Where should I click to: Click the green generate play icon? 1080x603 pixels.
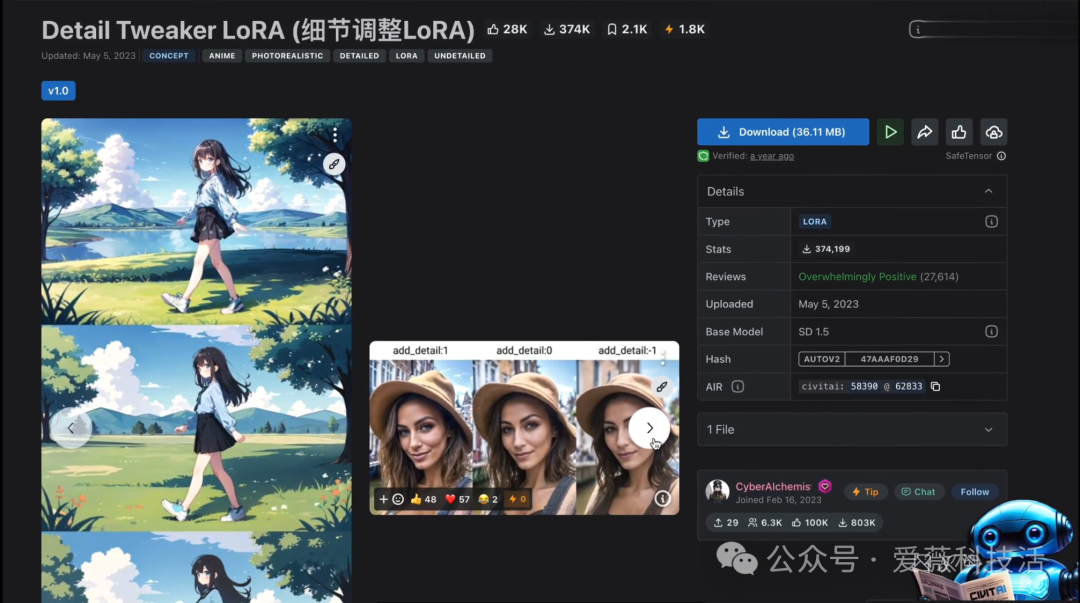click(x=890, y=131)
